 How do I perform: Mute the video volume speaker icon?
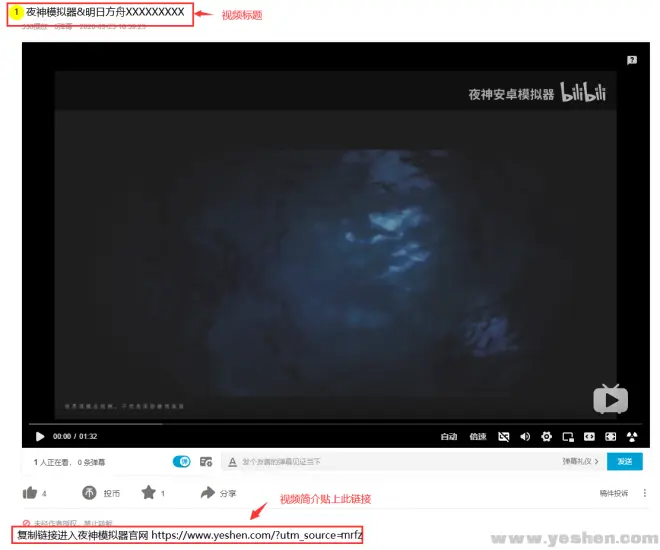(x=525, y=437)
